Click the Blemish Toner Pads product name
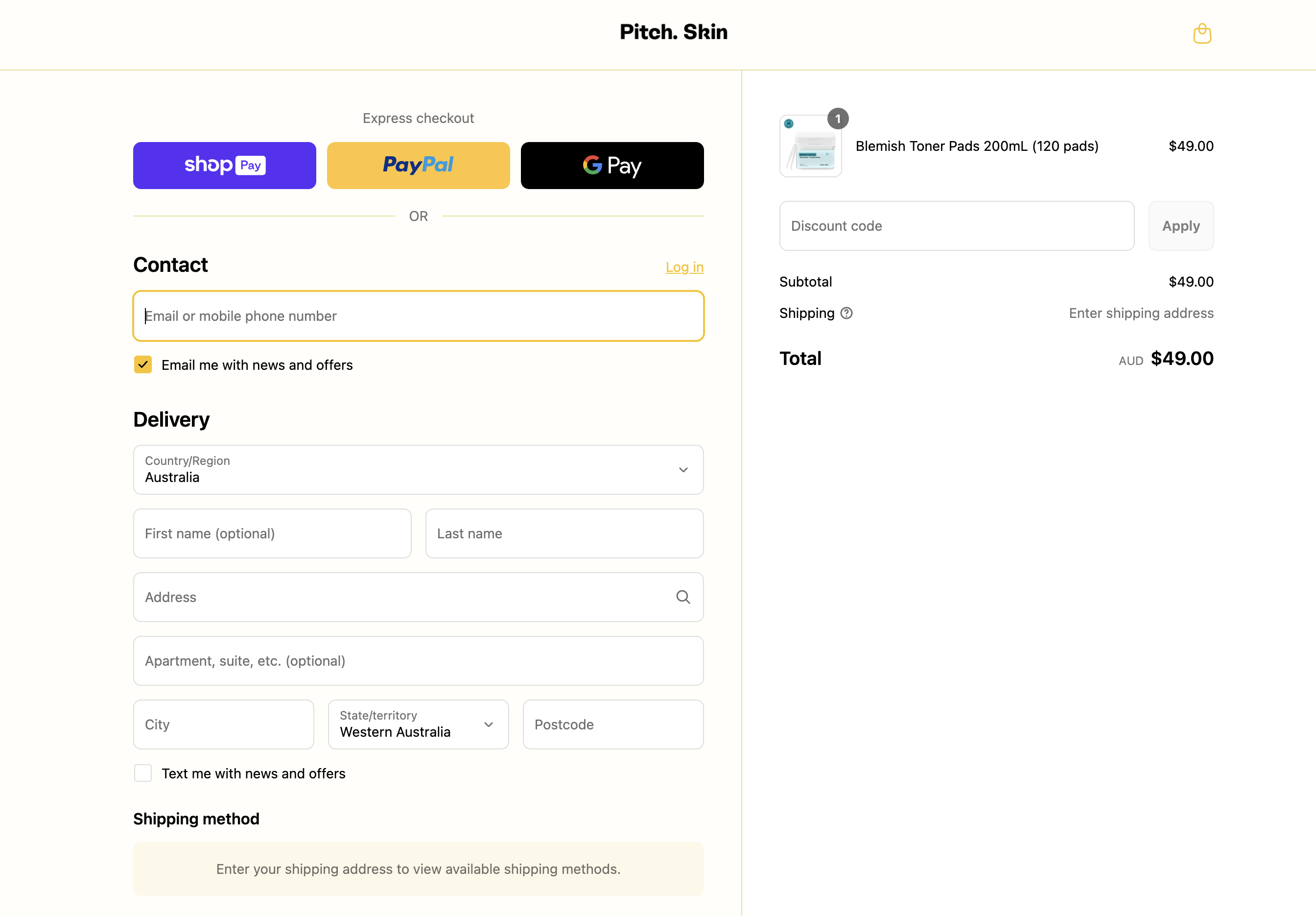Viewport: 1316px width, 916px height. 976,146
